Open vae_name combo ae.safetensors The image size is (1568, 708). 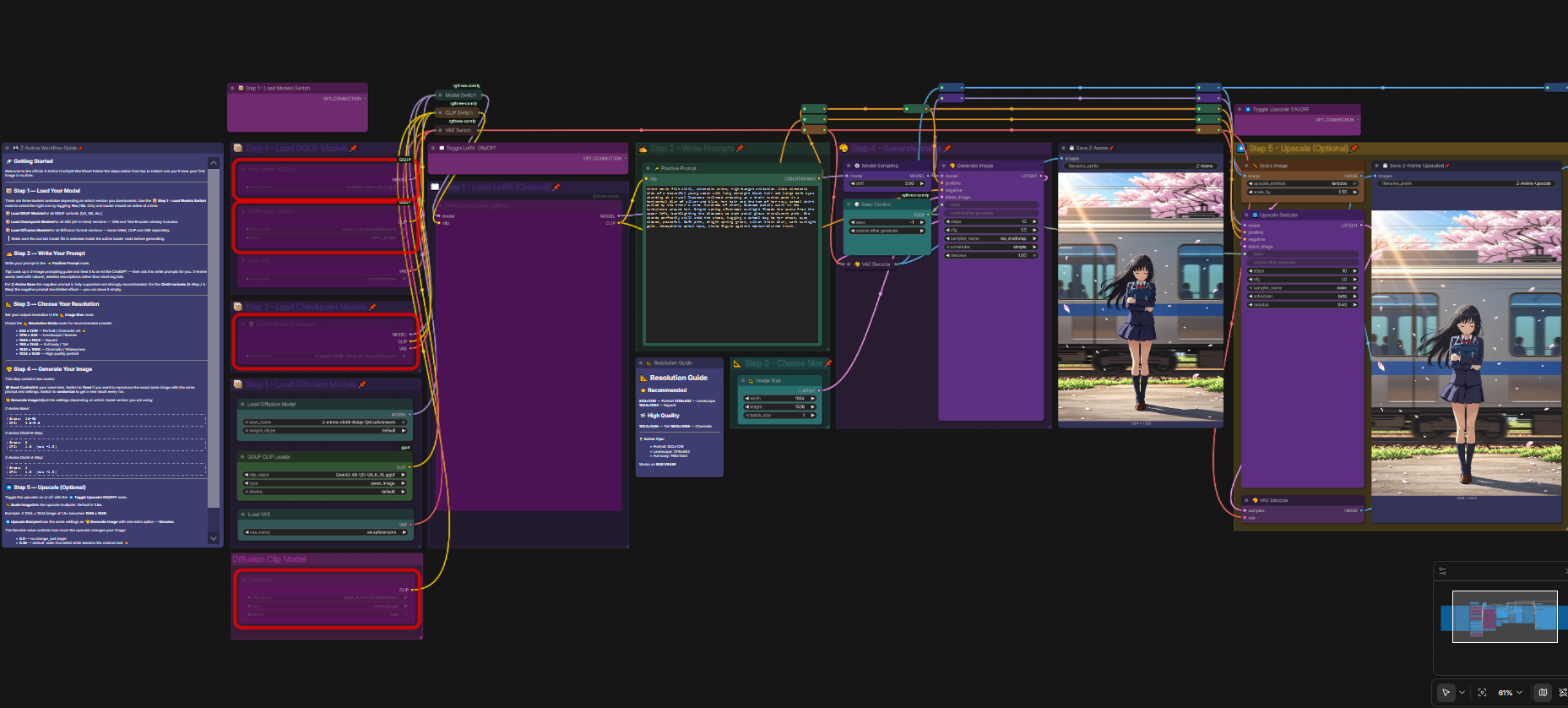coord(325,532)
